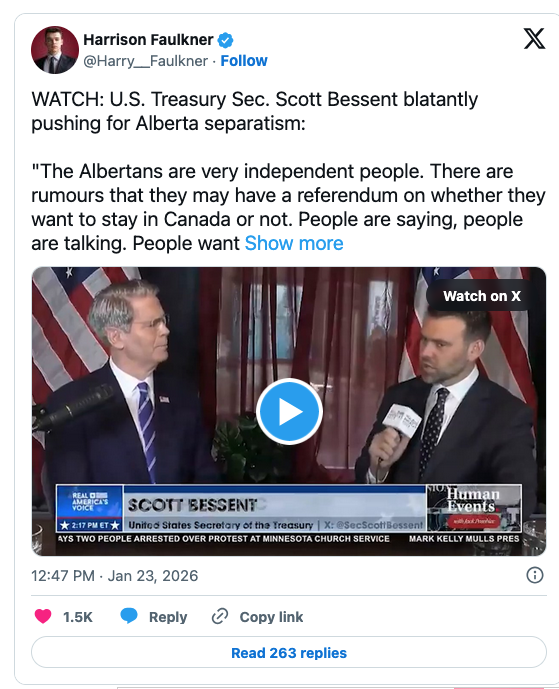Play the embedded video
The height and width of the screenshot is (689, 559).
(289, 412)
